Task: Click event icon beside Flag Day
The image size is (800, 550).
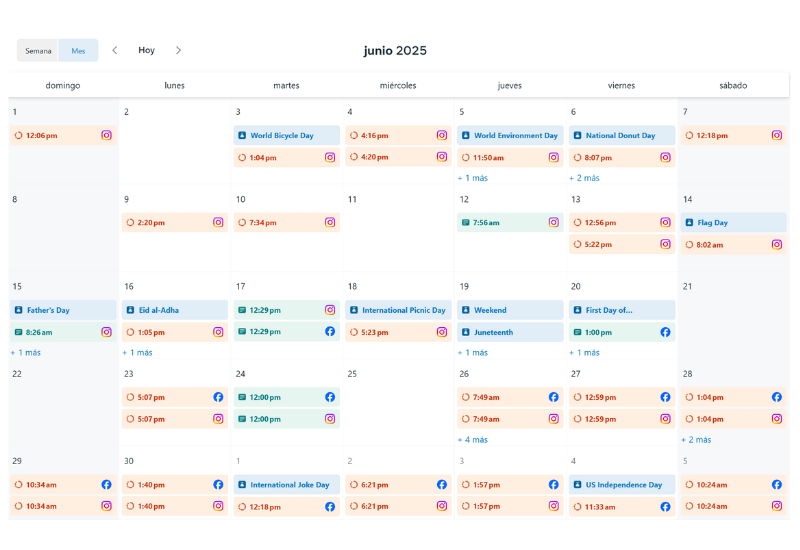Action: pos(689,223)
